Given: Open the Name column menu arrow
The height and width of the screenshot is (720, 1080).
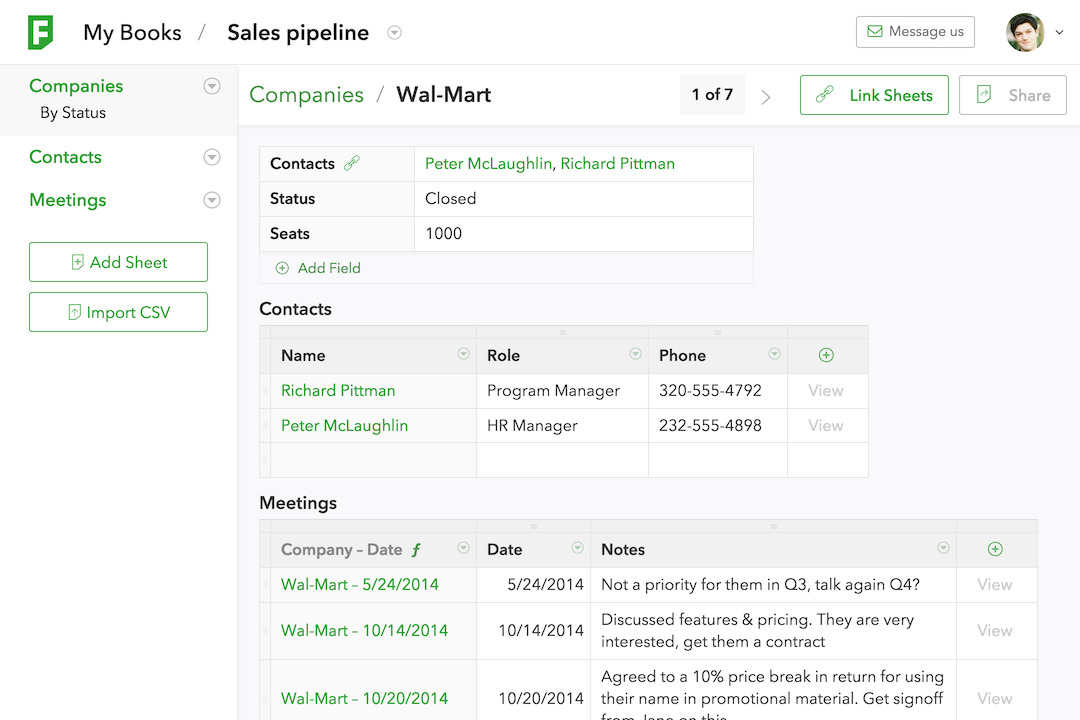Looking at the screenshot, I should (x=464, y=354).
